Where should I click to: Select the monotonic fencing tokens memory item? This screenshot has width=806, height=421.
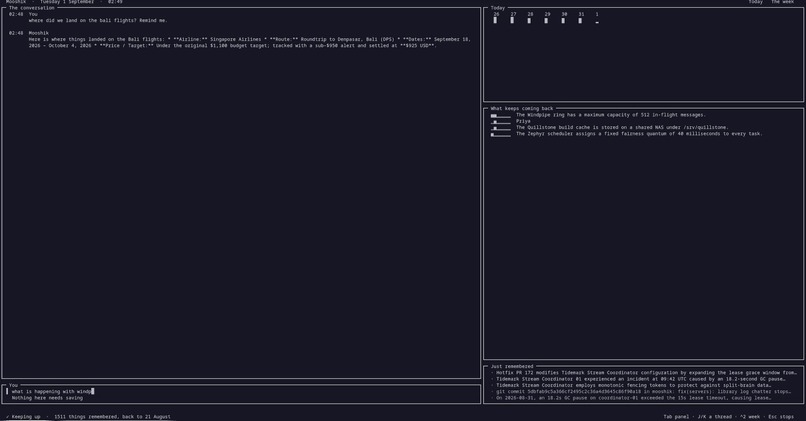coord(631,385)
